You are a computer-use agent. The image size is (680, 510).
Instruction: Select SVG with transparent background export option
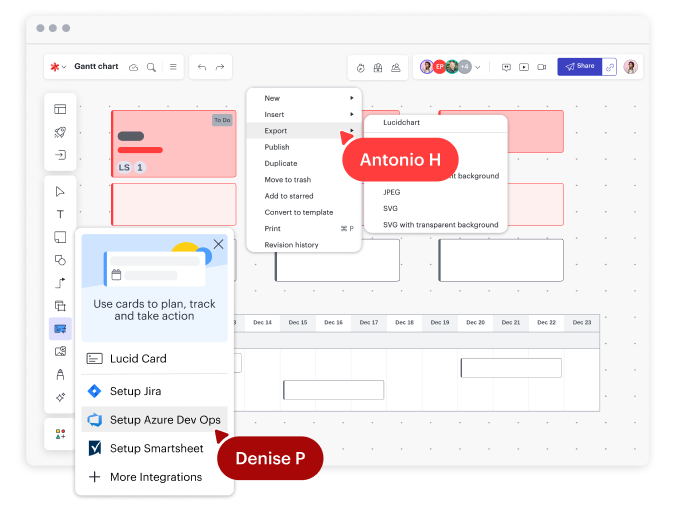pyautogui.click(x=440, y=225)
